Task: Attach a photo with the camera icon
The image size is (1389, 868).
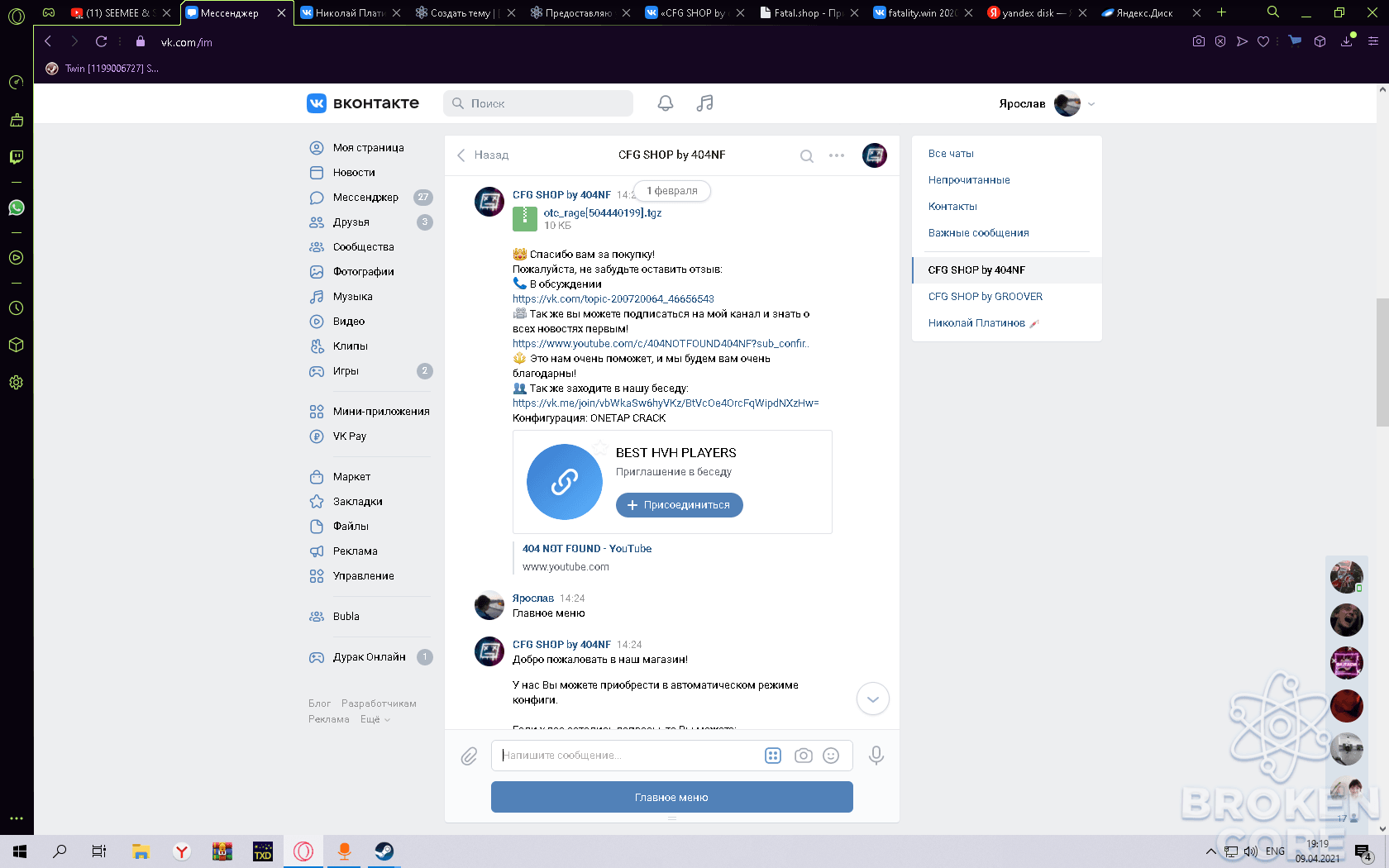Action: [803, 756]
